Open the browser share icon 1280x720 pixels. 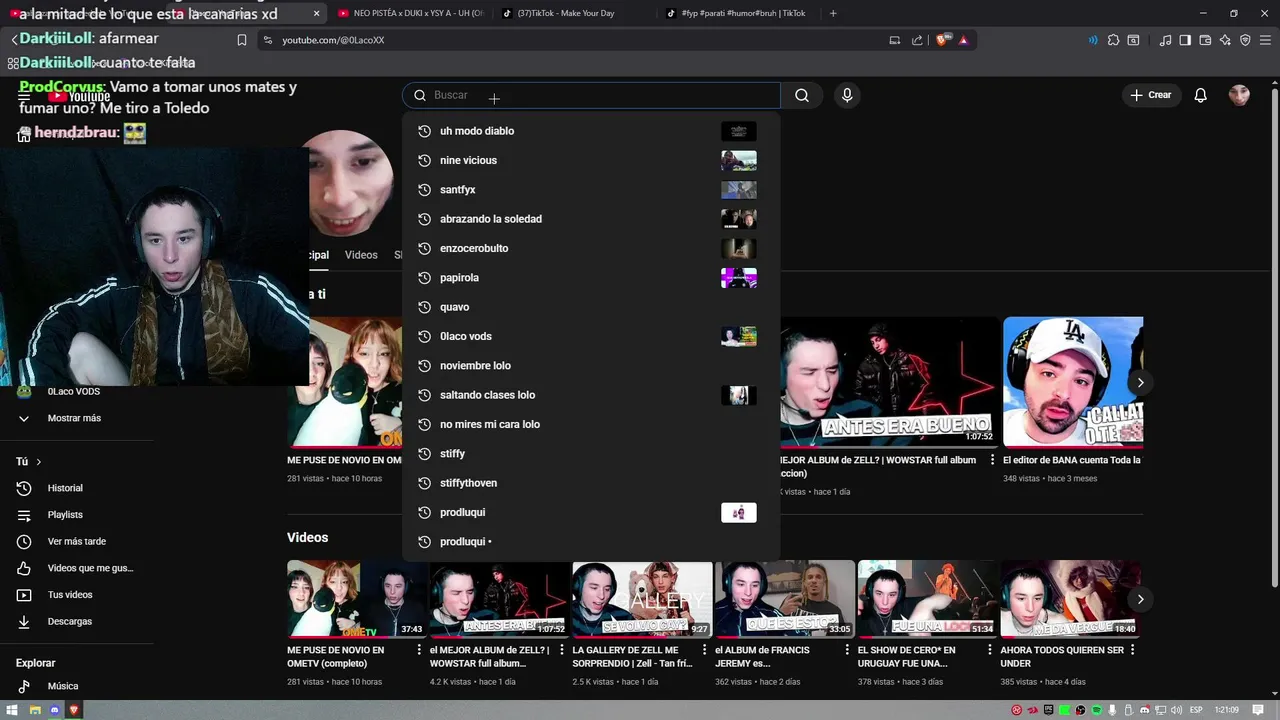tap(917, 40)
